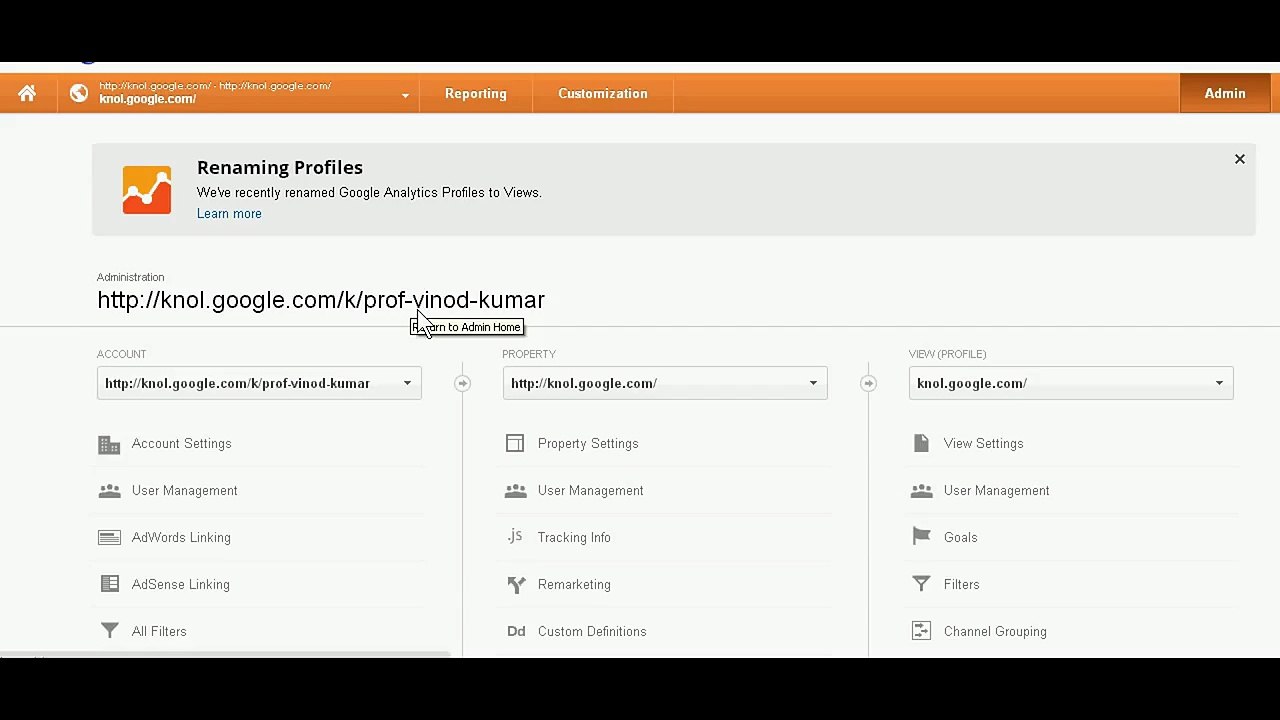Viewport: 1280px width, 720px height.
Task: Click the VIEW (PROFILE) column label
Action: click(948, 354)
